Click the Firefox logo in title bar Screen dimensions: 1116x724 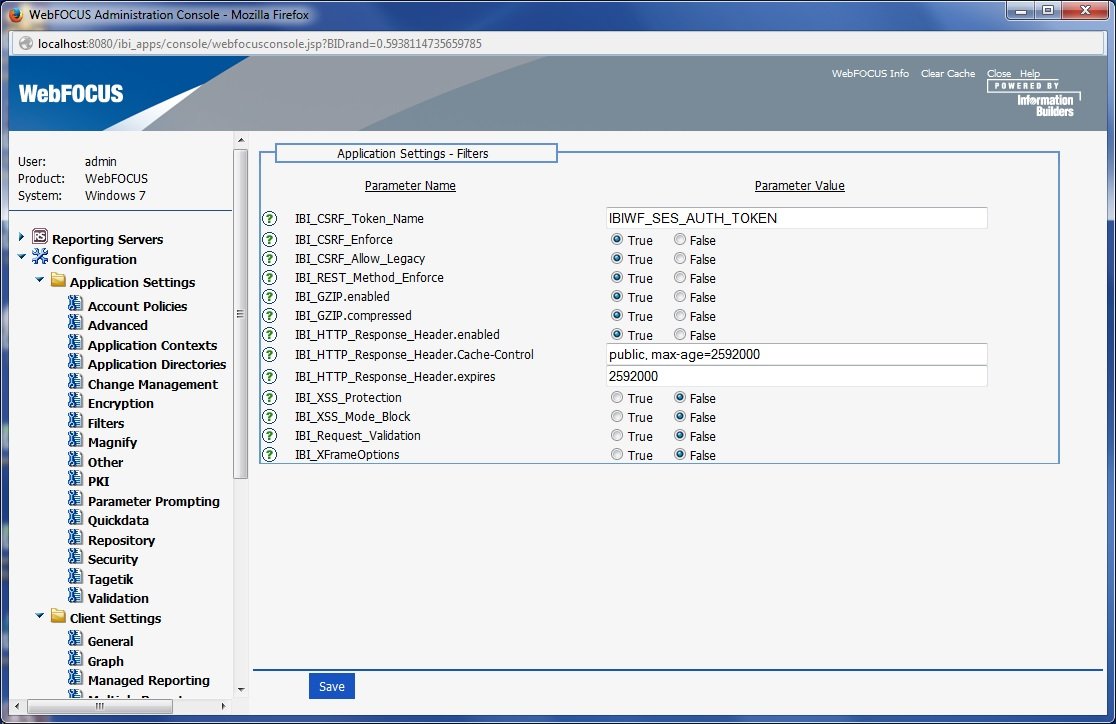pyautogui.click(x=16, y=14)
